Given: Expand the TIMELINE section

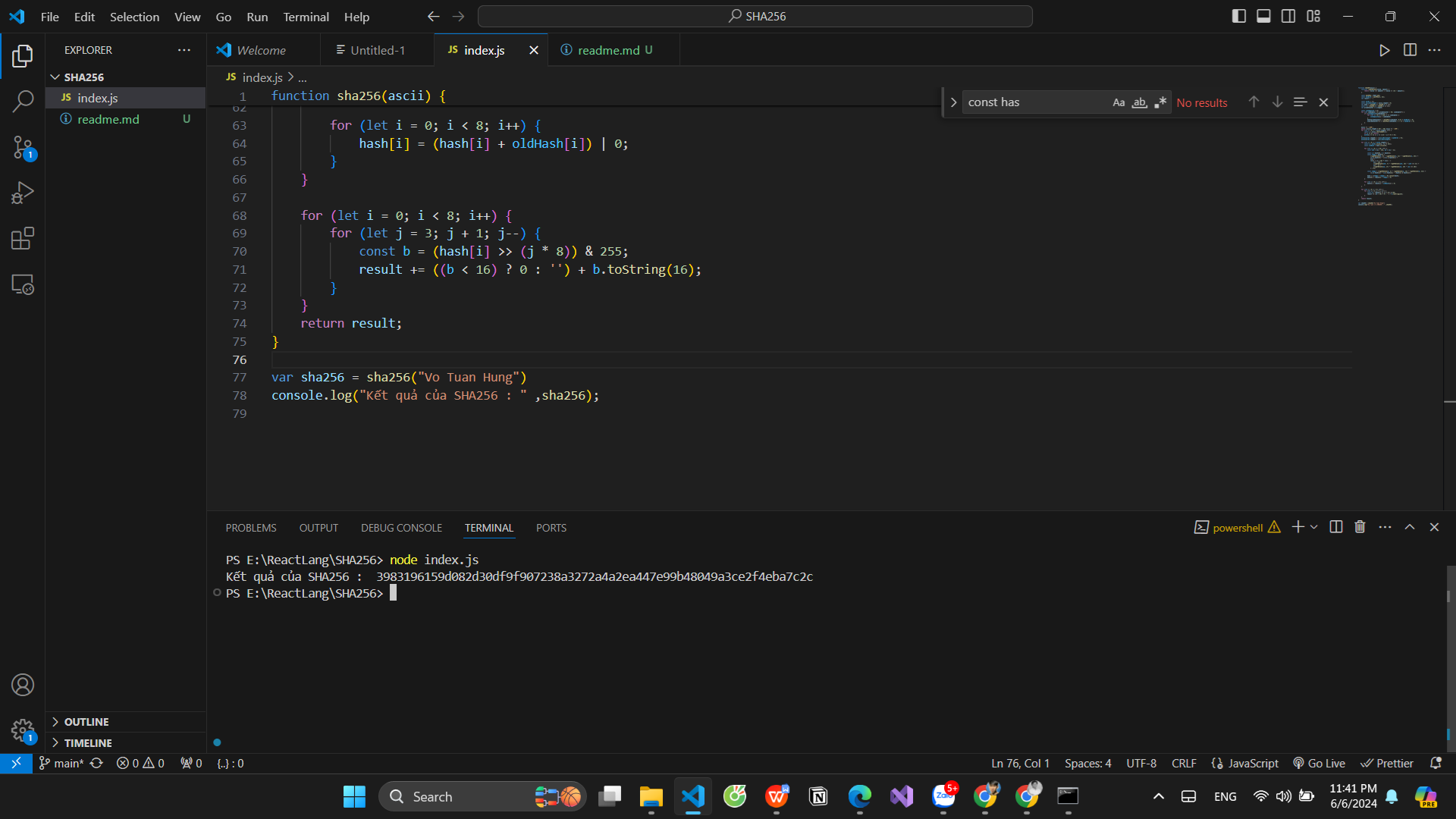Looking at the screenshot, I should 88,743.
